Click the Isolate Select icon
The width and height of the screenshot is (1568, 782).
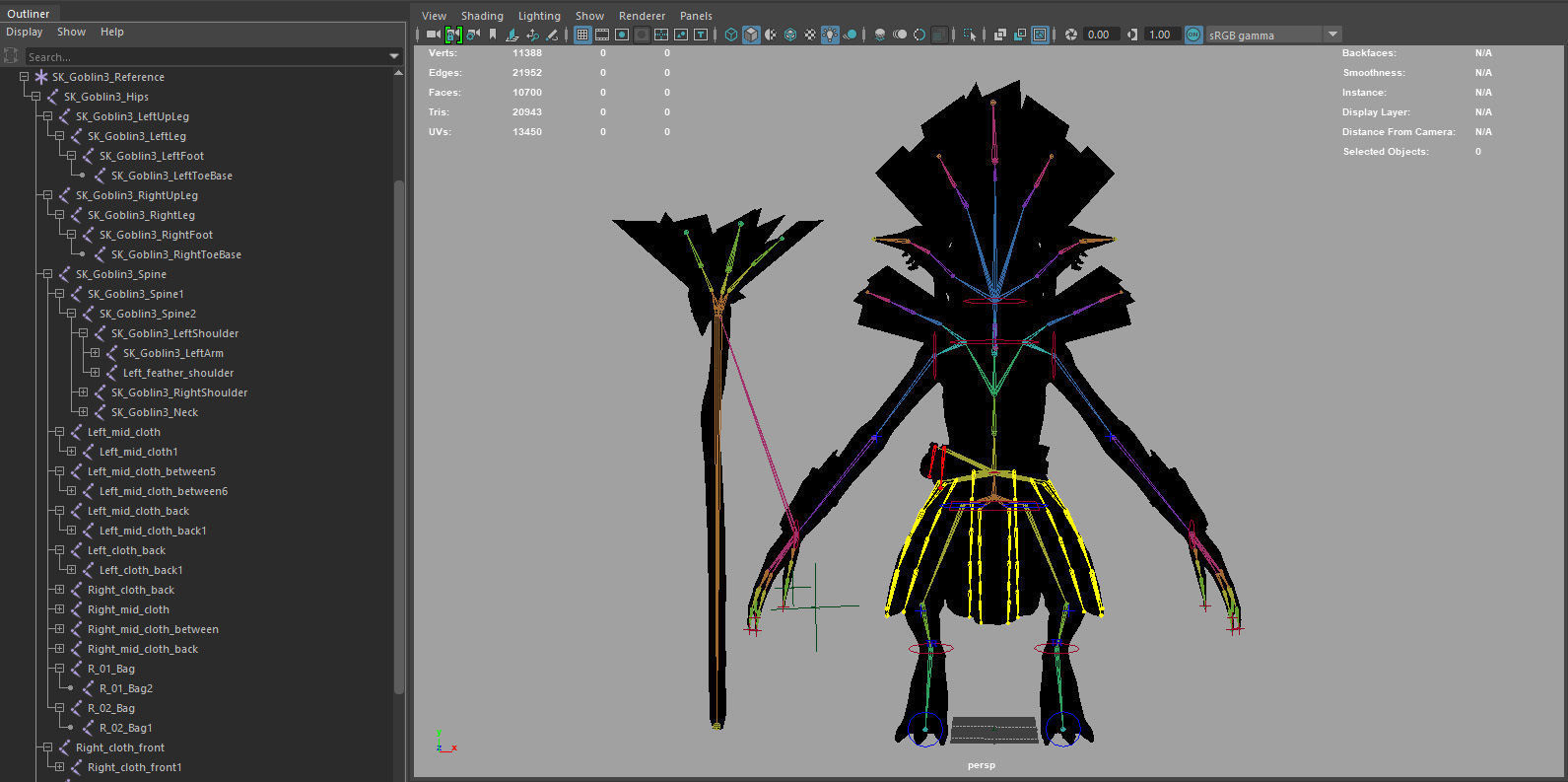[970, 35]
